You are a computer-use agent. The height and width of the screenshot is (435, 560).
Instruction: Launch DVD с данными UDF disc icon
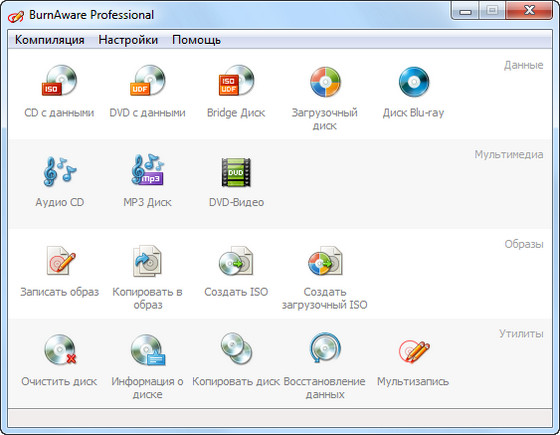point(148,81)
